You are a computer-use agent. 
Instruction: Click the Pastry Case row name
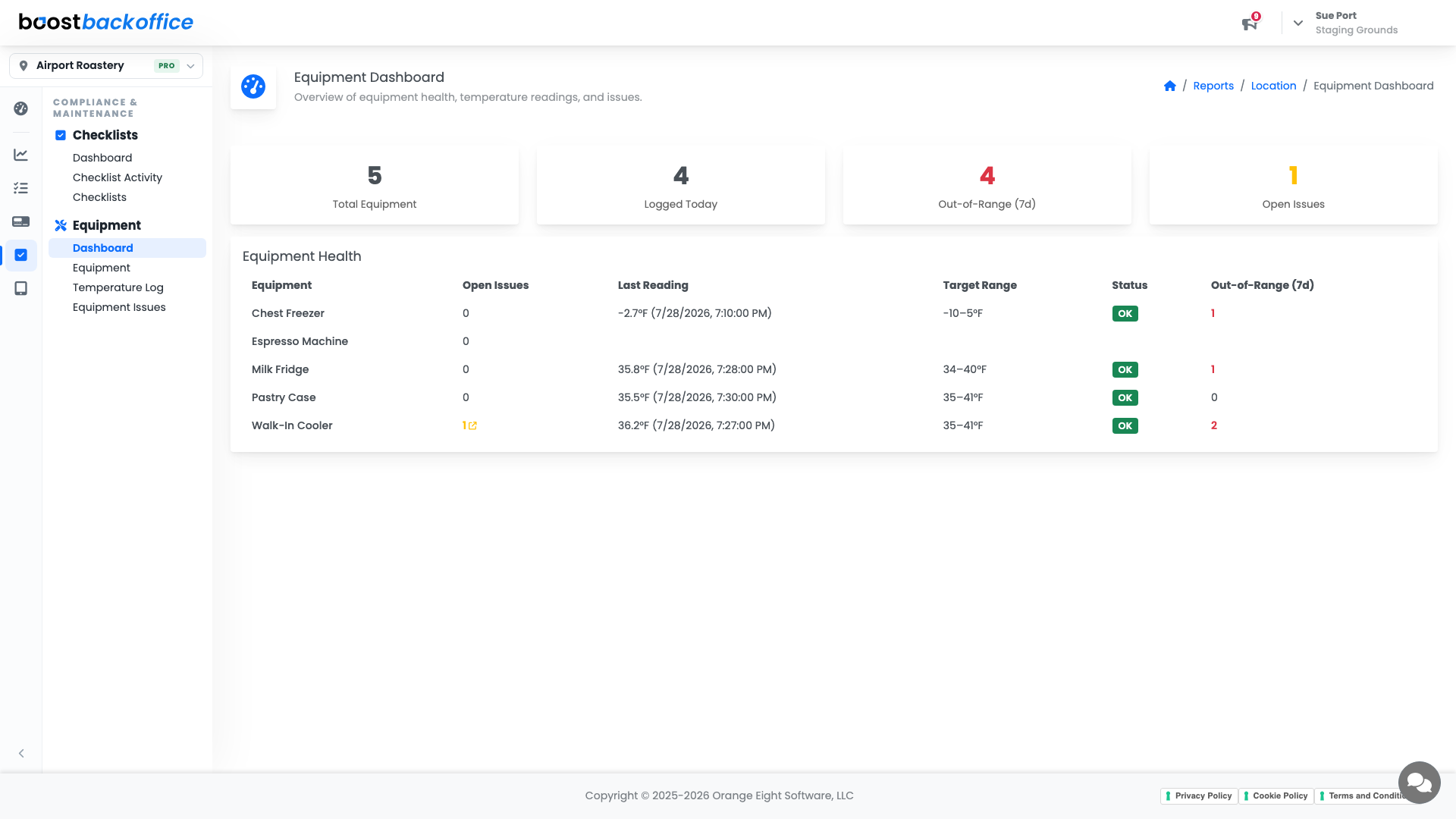tap(284, 397)
